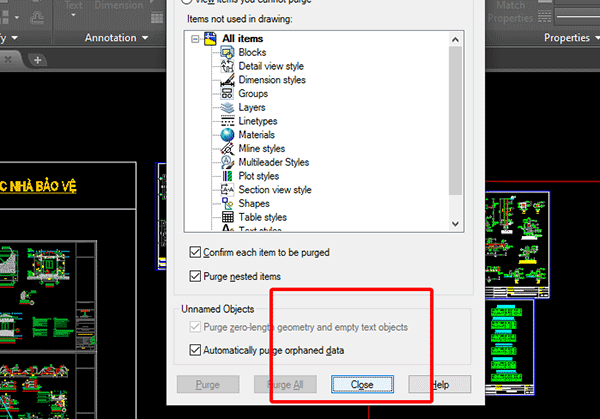Click the Materials globe icon
Screen dimensions: 600x419
click(227, 135)
